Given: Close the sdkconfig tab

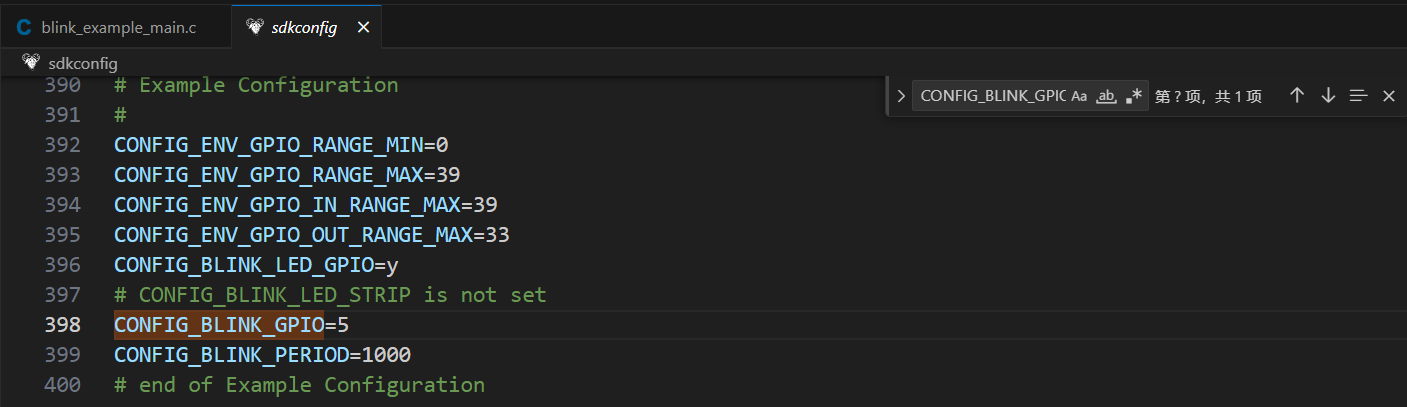Looking at the screenshot, I should tap(363, 28).
